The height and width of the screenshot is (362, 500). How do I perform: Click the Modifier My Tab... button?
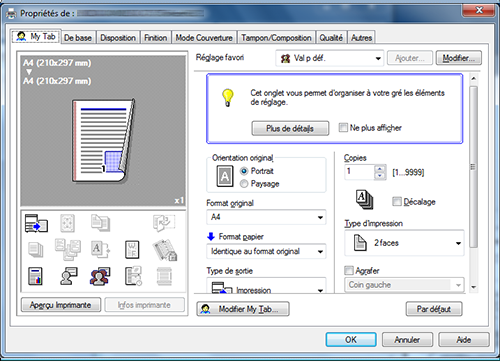pos(243,309)
